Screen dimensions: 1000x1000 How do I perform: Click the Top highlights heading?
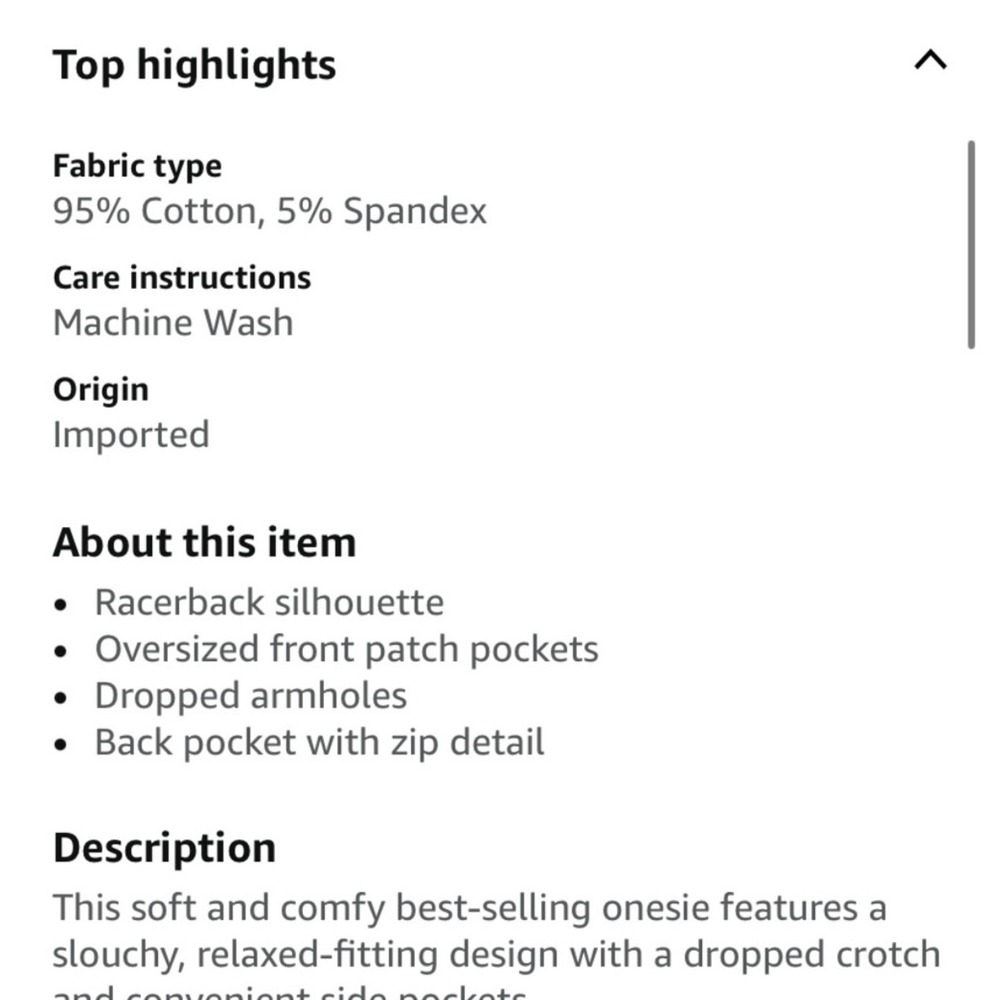click(x=195, y=65)
